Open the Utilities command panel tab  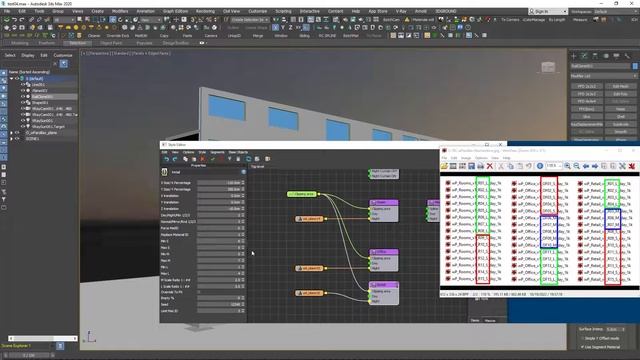[627, 56]
